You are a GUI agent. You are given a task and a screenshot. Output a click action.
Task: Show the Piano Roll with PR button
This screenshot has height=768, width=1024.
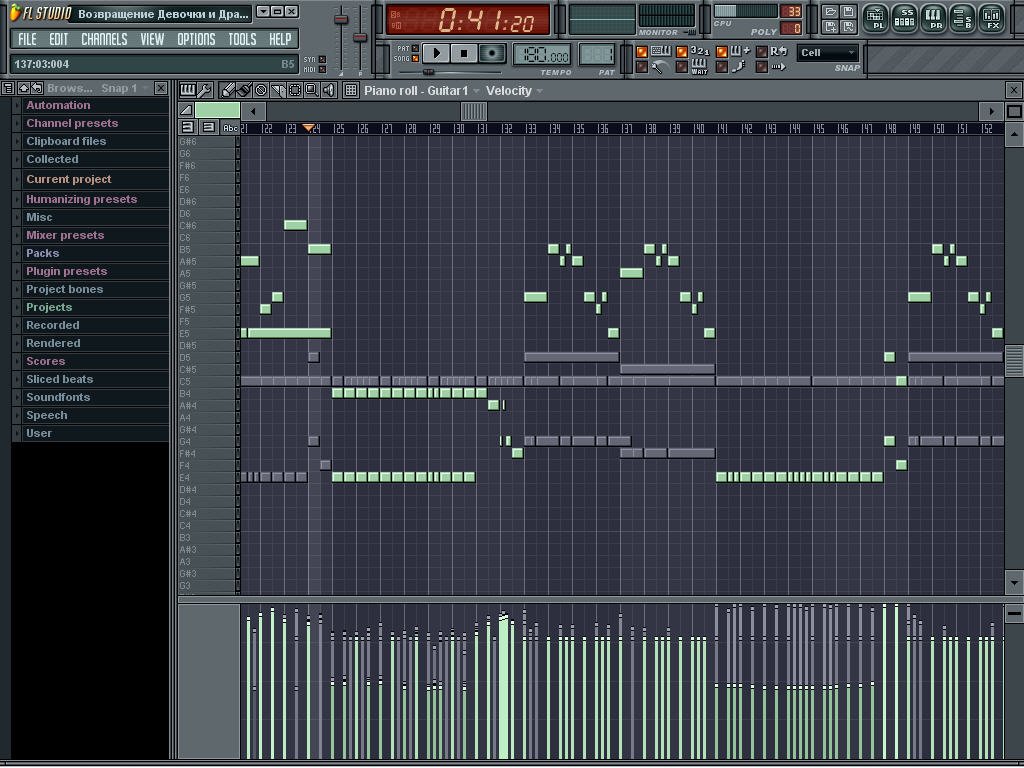[x=933, y=18]
